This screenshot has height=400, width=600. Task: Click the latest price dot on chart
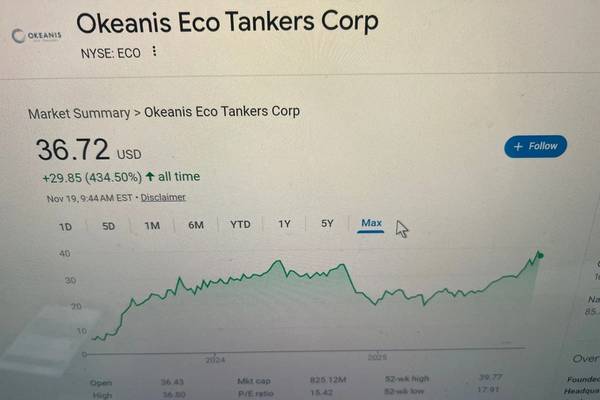(540, 255)
